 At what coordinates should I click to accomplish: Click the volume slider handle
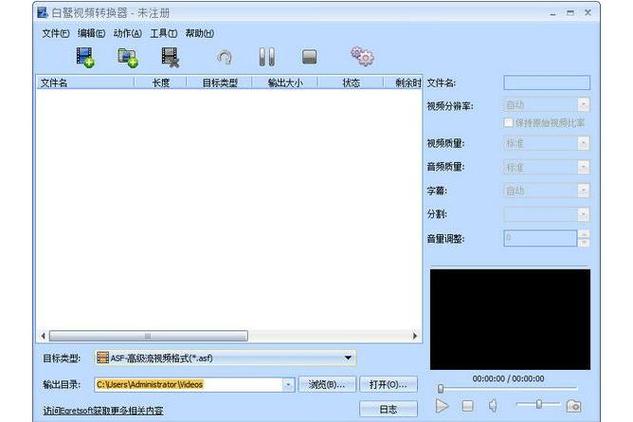539,404
